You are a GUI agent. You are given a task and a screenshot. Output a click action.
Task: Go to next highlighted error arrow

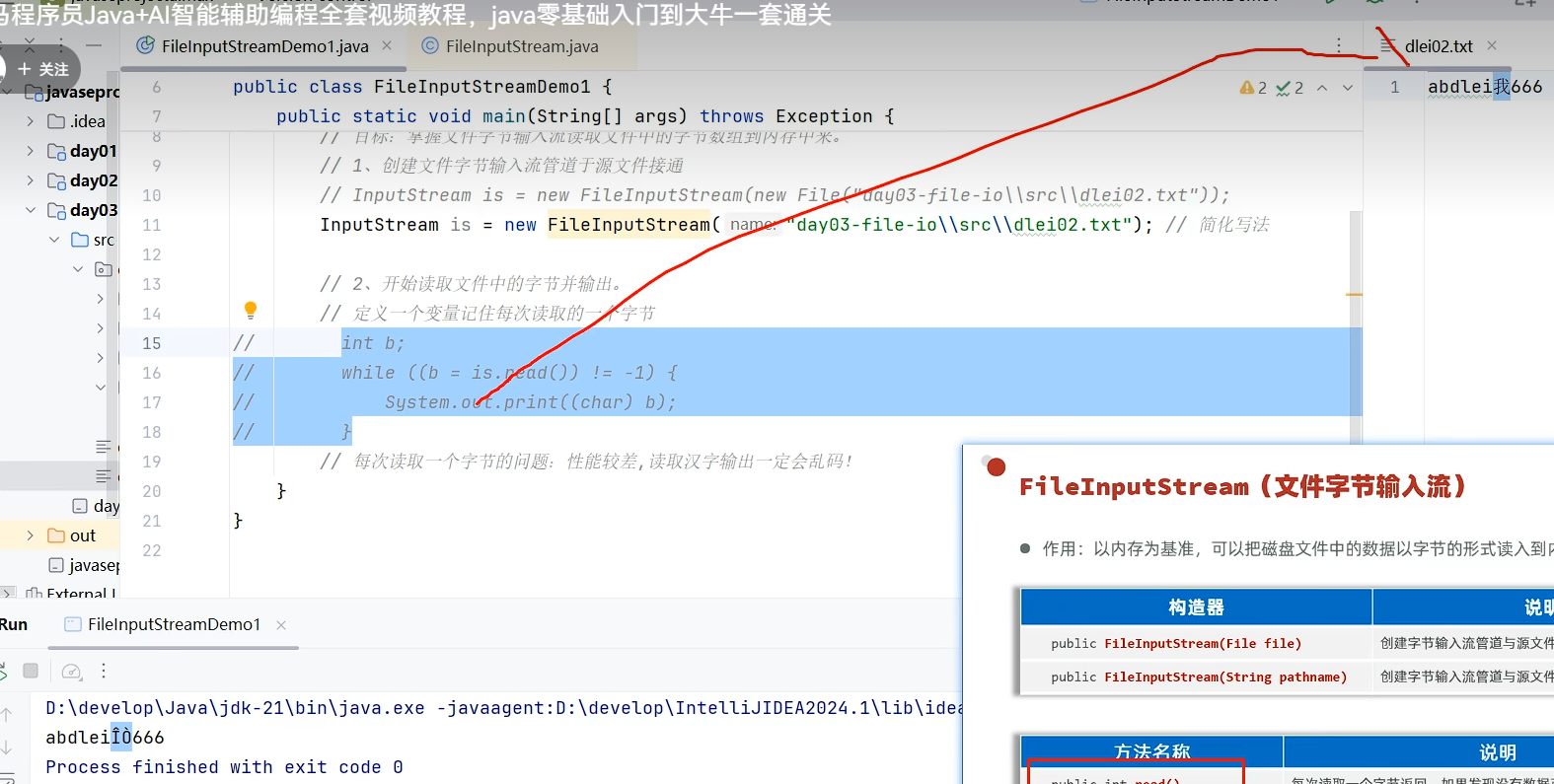coord(1348,88)
